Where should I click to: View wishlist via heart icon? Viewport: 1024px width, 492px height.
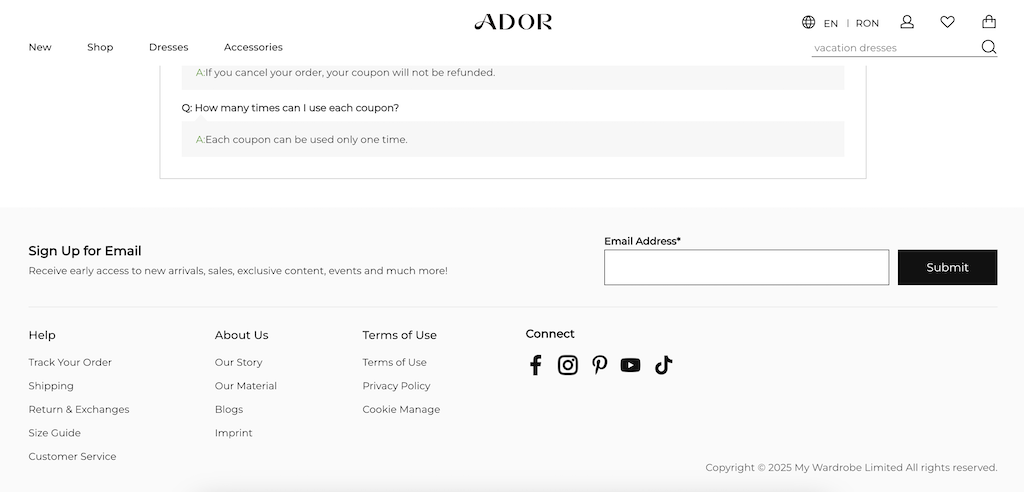pyautogui.click(x=948, y=22)
